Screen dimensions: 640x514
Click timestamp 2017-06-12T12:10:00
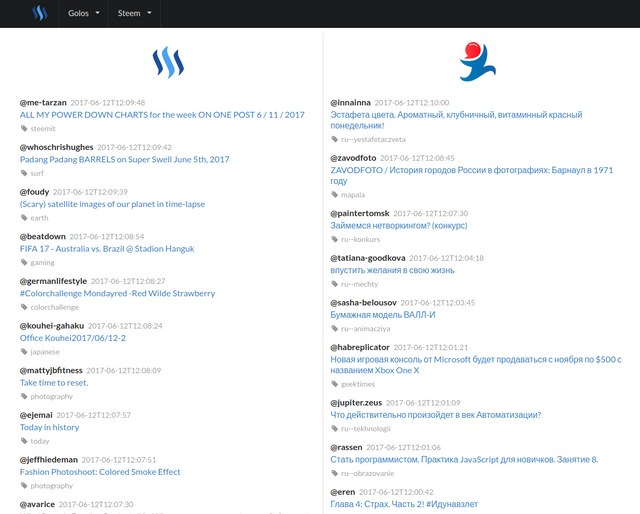coord(412,103)
